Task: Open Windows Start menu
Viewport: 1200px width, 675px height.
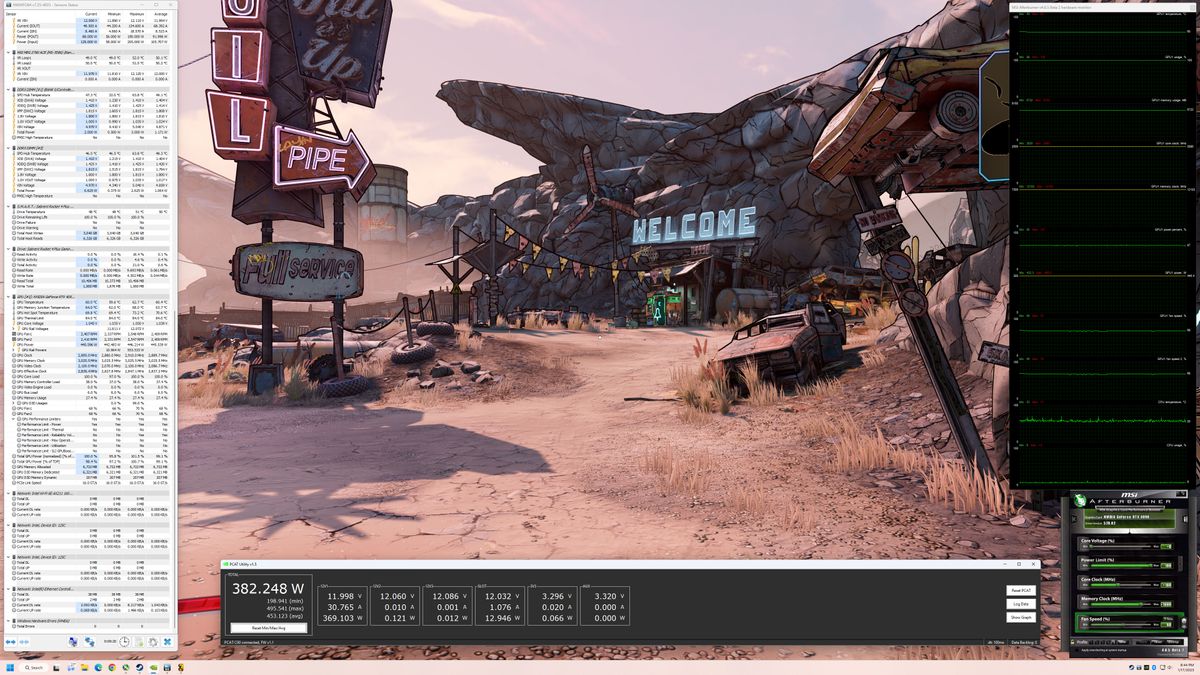Action: [10, 668]
